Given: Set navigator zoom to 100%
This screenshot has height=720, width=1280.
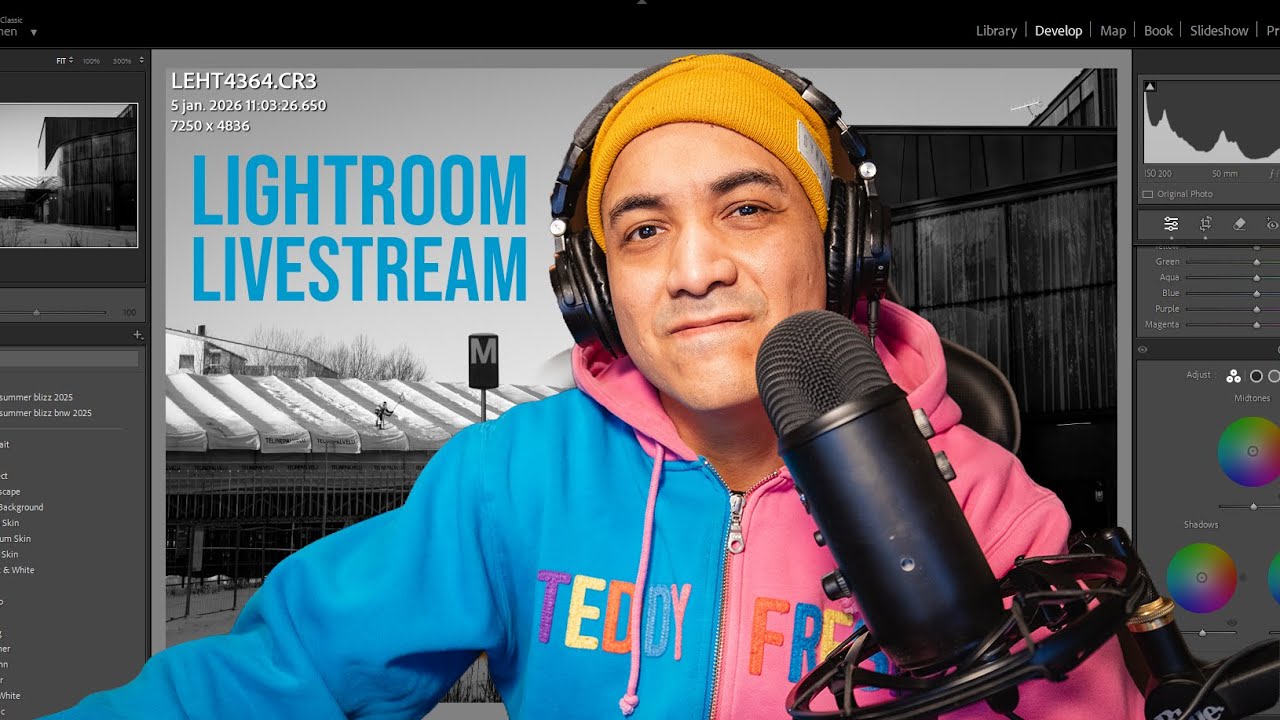Looking at the screenshot, I should click(91, 61).
